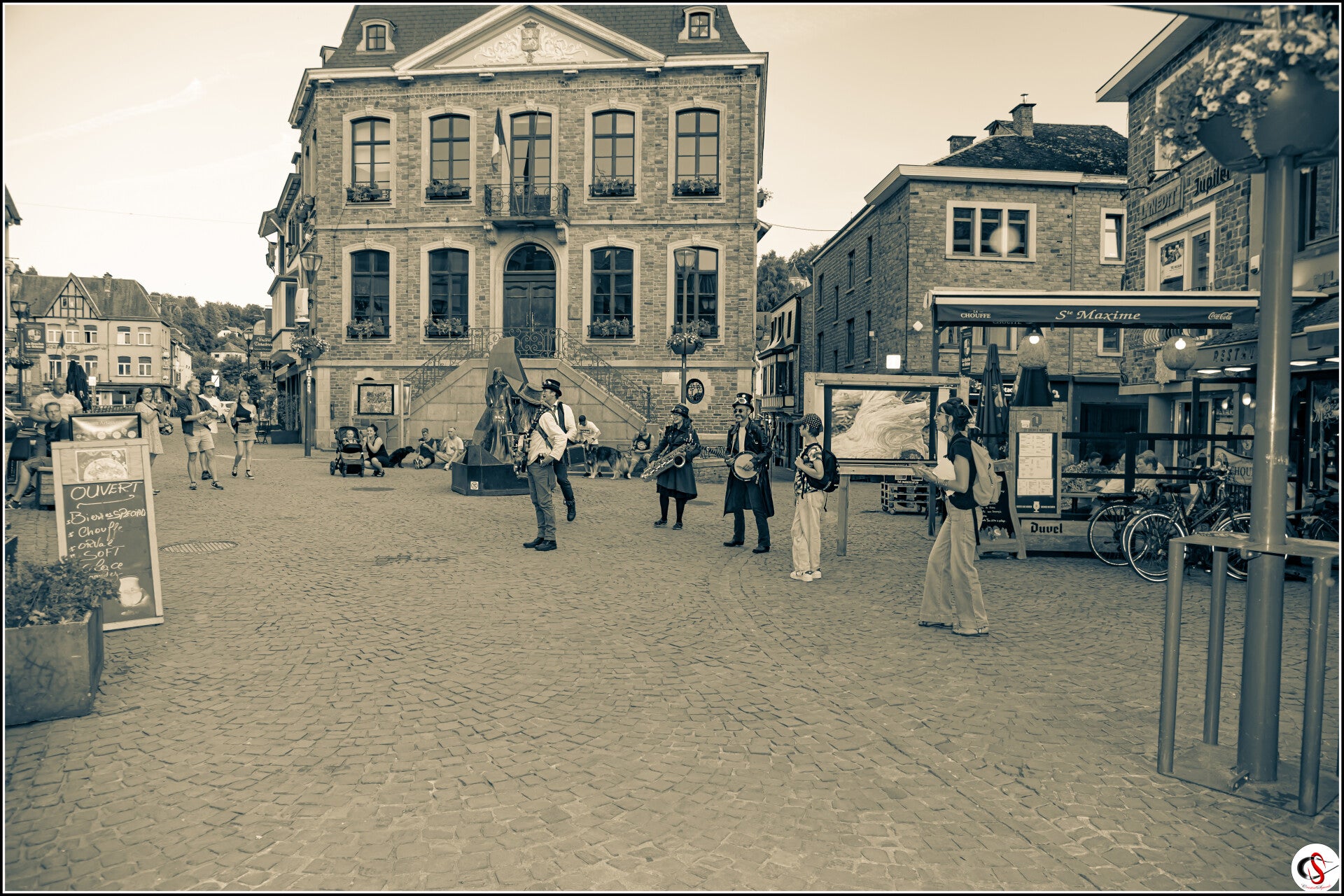The height and width of the screenshot is (896, 1344).
Task: Click the bronze statue in the square
Action: [498, 409]
